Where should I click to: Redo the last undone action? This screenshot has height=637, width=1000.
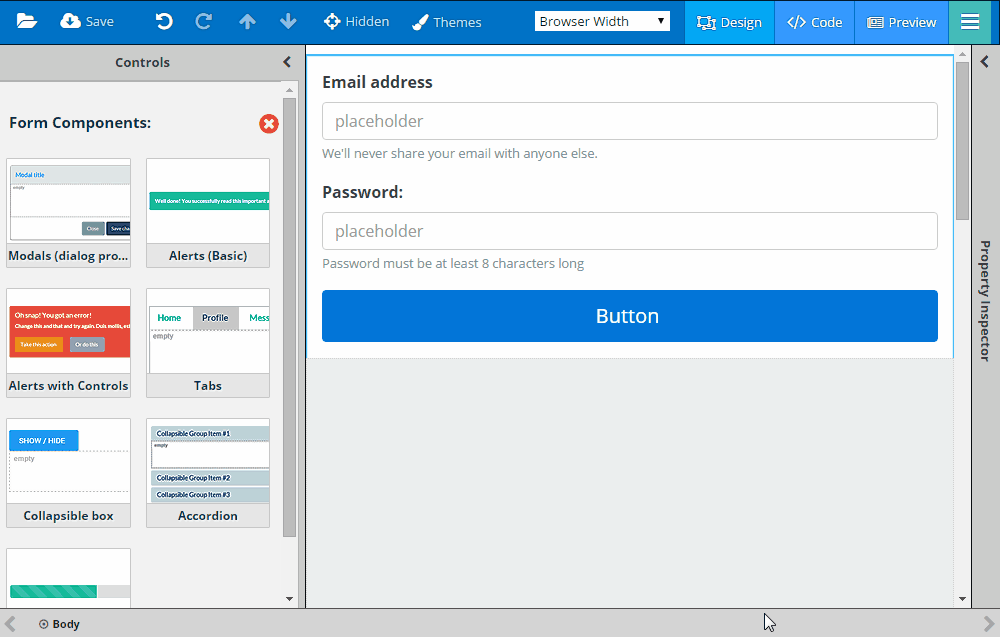[x=204, y=20]
